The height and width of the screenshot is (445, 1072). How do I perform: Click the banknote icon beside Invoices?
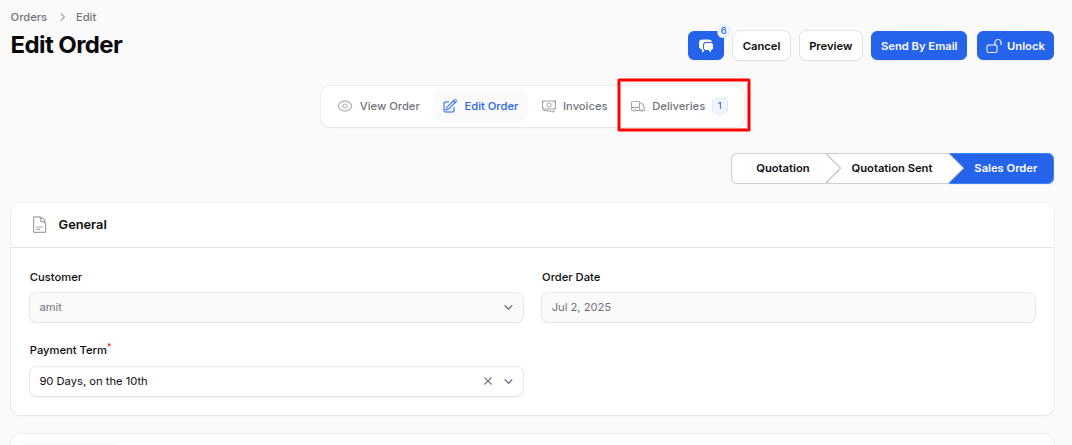[548, 107]
